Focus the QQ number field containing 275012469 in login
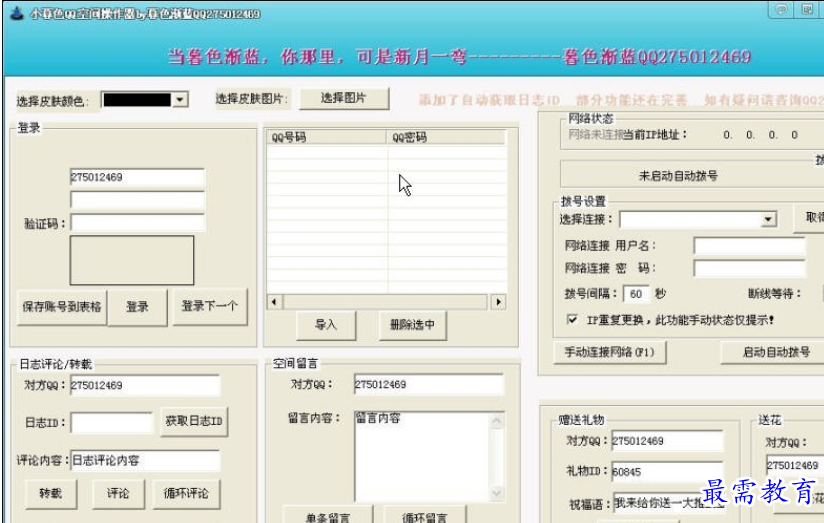Viewport: 824px width, 523px height. point(137,177)
